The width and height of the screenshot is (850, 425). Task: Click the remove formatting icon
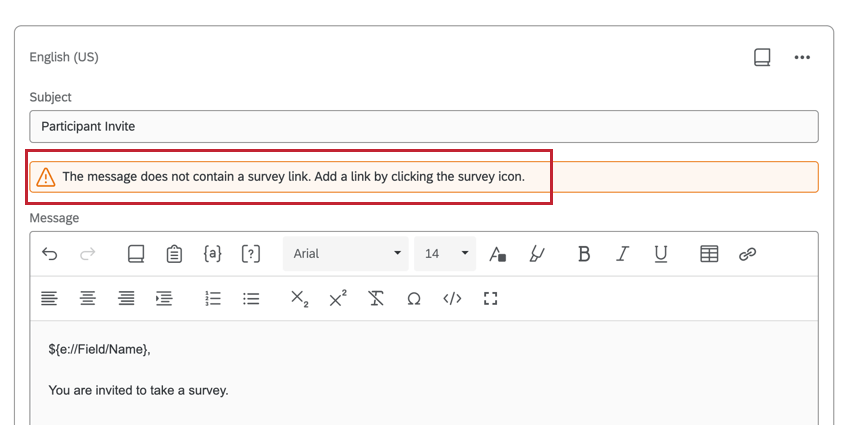376,298
